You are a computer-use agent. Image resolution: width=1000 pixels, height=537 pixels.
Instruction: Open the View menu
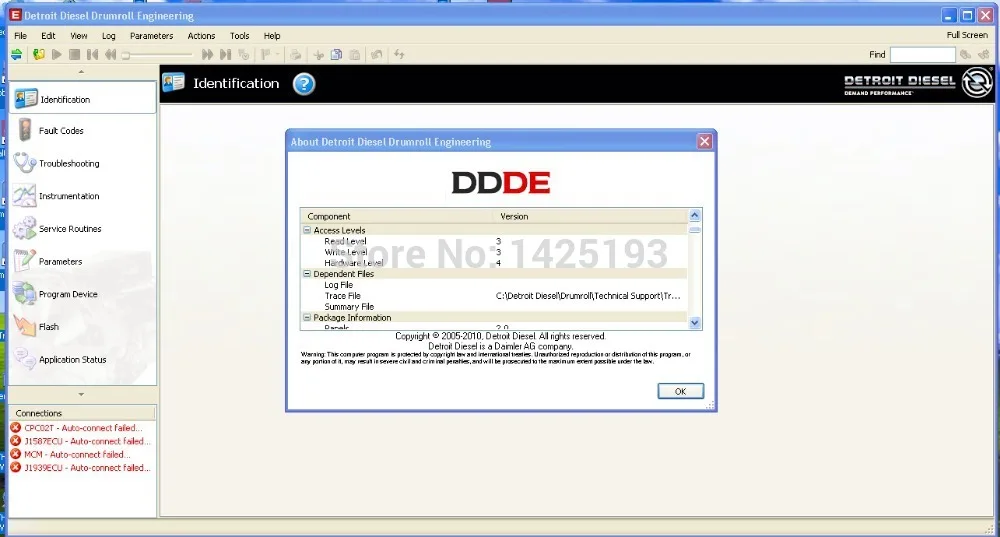78,36
